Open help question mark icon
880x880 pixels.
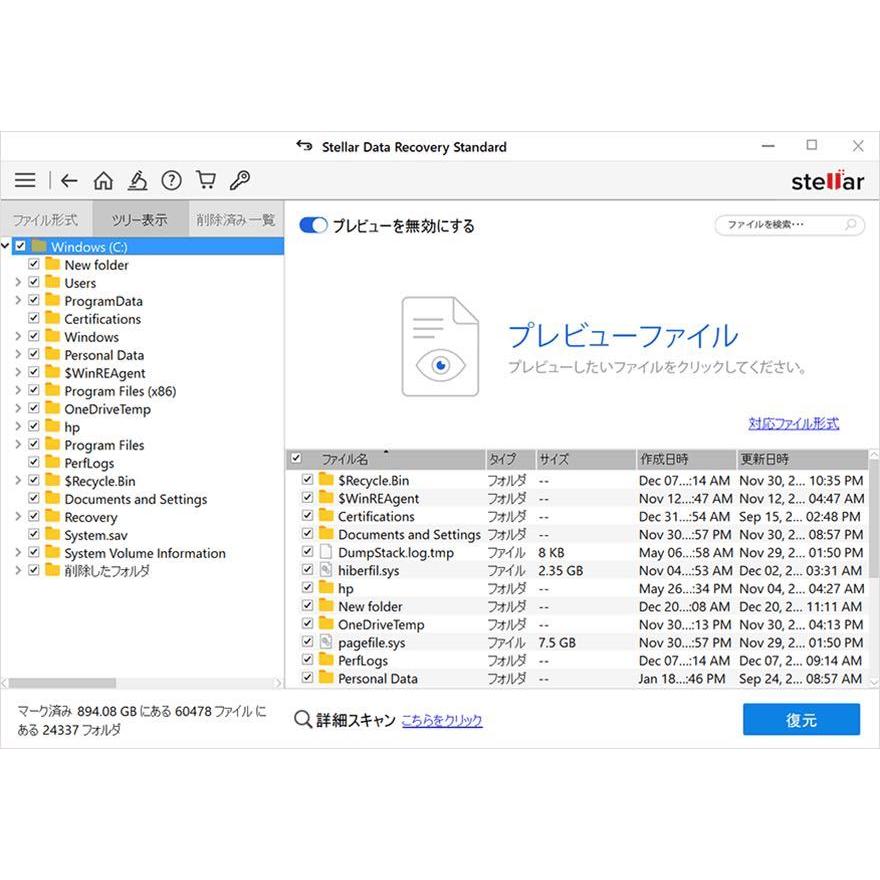pos(171,181)
